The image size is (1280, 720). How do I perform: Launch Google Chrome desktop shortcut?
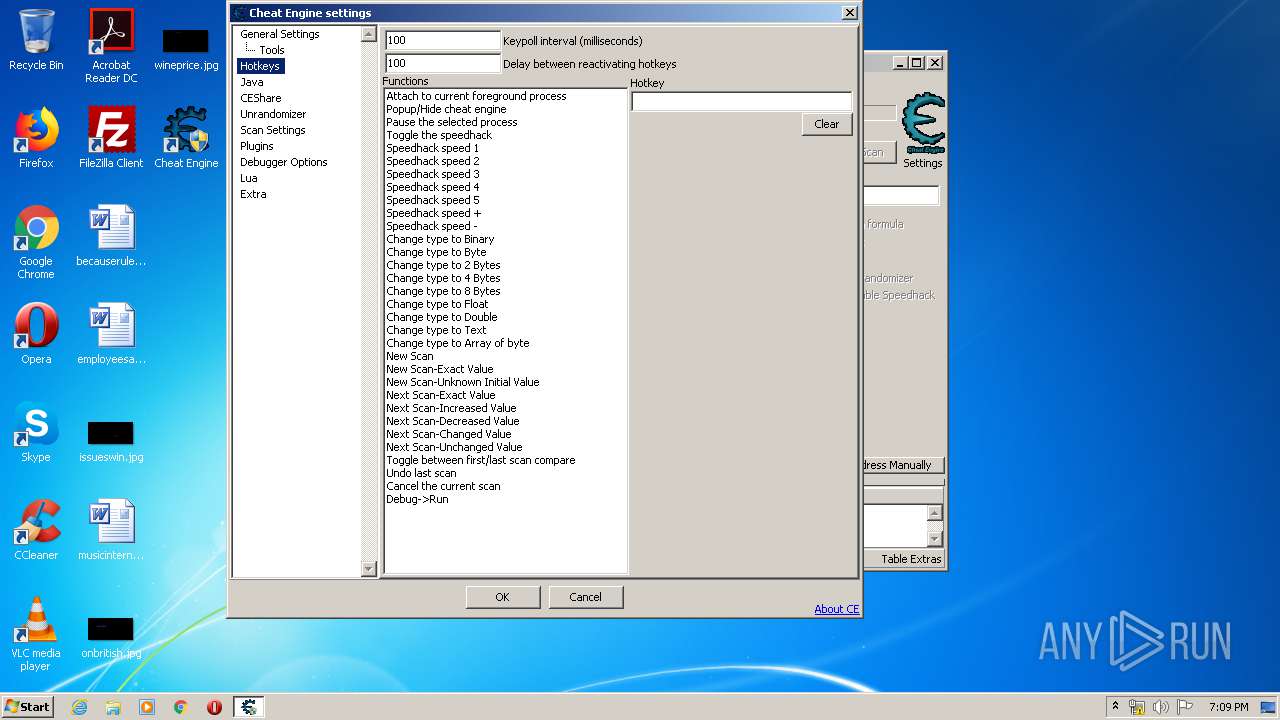click(36, 242)
